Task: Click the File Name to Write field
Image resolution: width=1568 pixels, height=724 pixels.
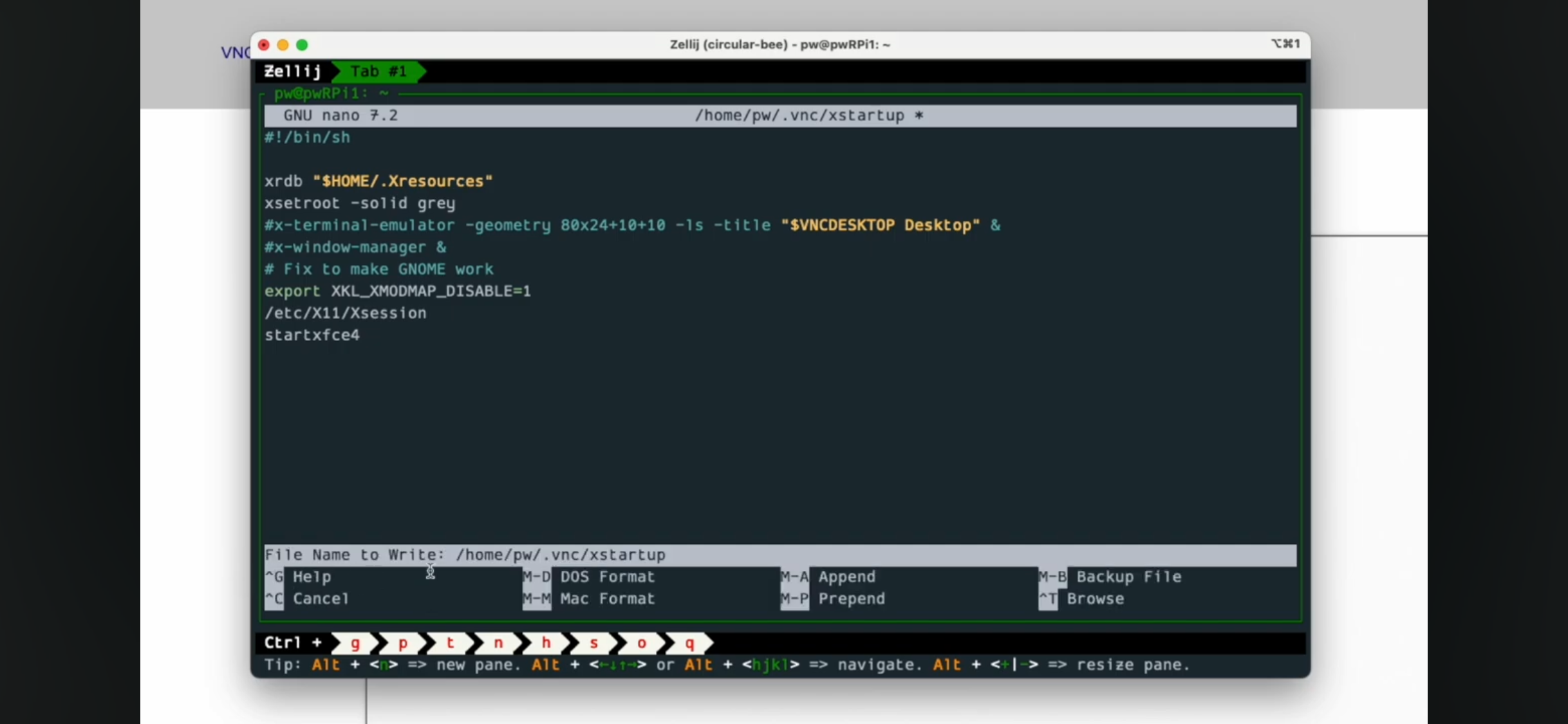Action: coord(560,555)
